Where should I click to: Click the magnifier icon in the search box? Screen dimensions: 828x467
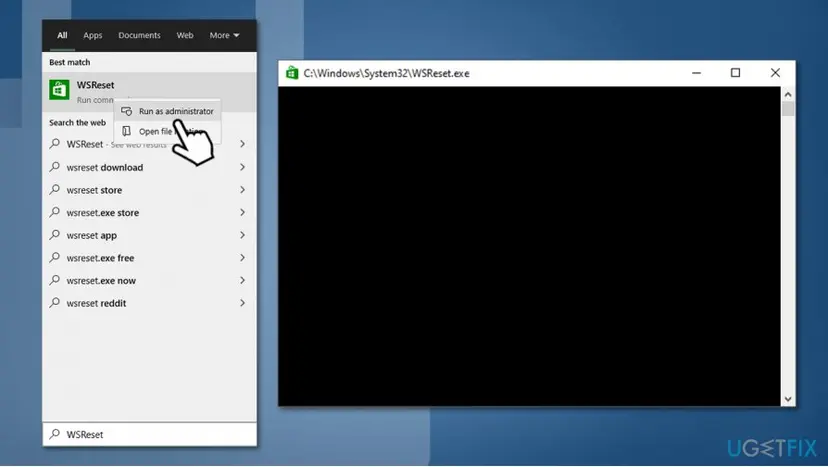coord(54,434)
